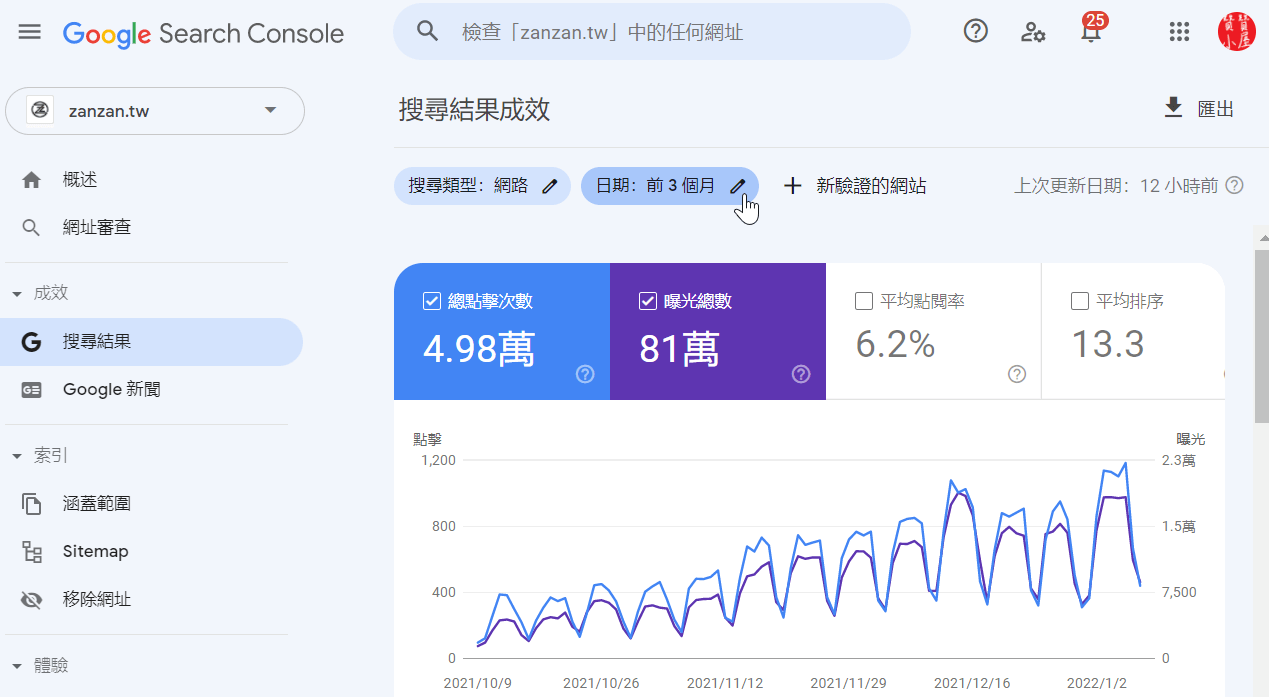Click help icon on 曝光總數 card

click(801, 374)
